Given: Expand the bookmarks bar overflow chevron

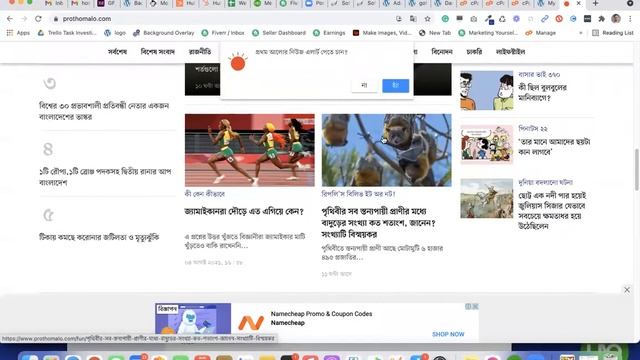Looking at the screenshot, I should 581,33.
